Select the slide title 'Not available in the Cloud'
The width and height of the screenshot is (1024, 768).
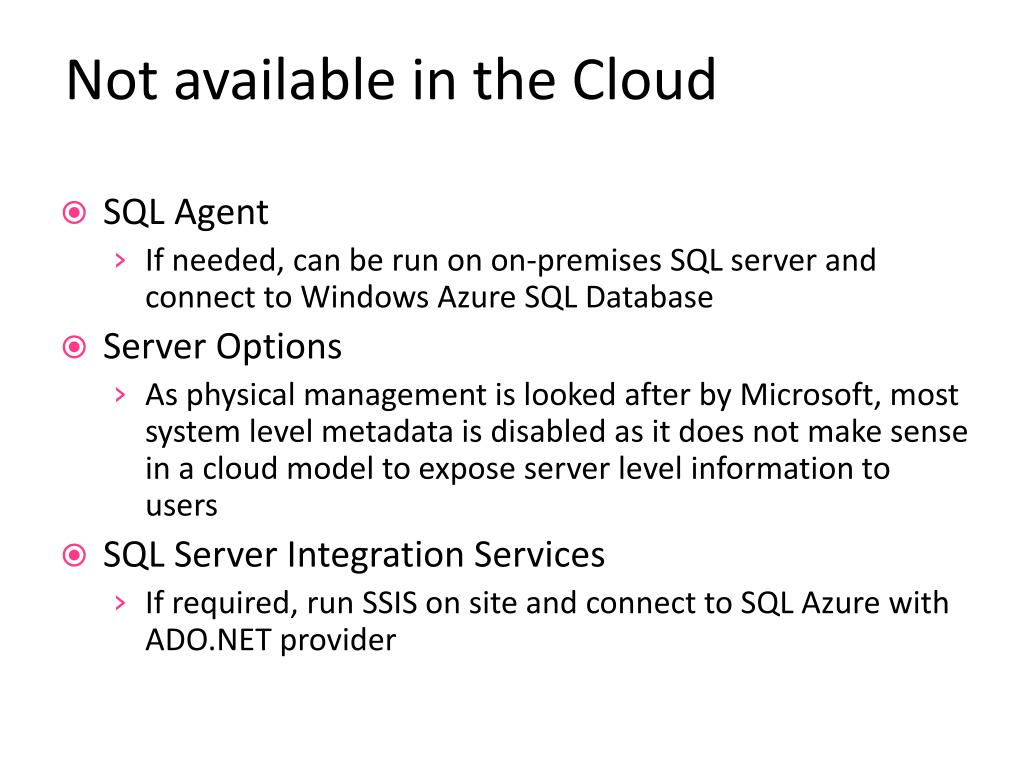point(391,80)
